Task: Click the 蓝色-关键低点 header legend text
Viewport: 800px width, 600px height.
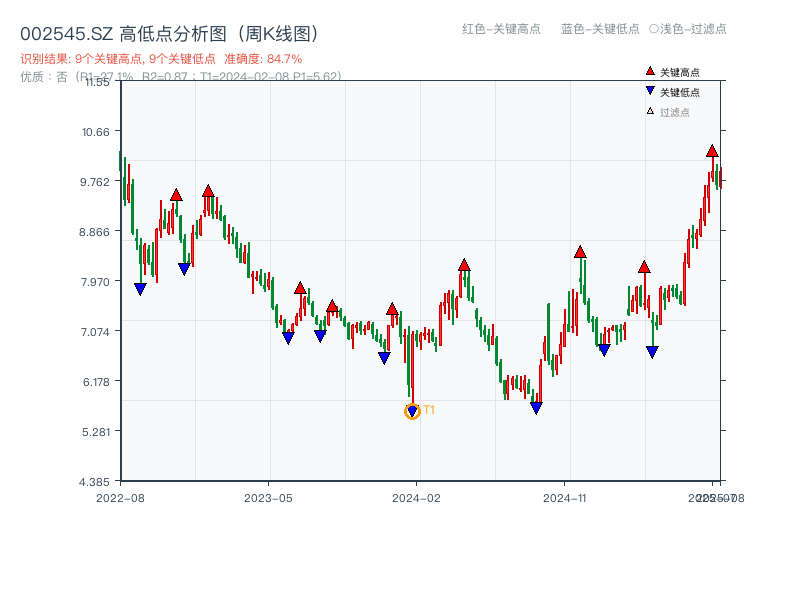Action: tap(600, 29)
